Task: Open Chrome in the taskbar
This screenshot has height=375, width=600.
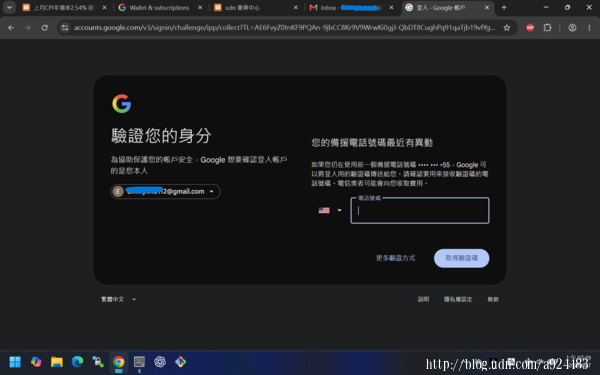Action: click(119, 362)
